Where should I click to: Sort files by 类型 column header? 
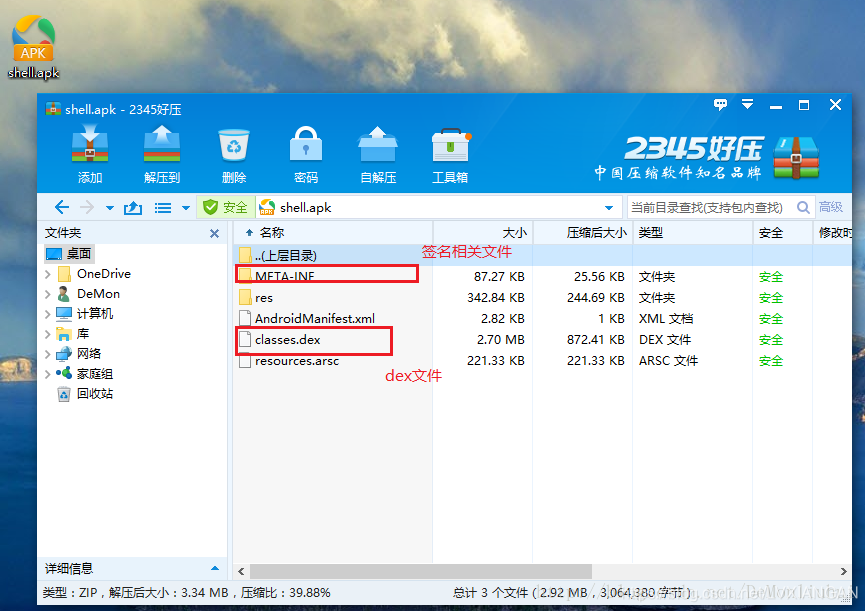[651, 233]
